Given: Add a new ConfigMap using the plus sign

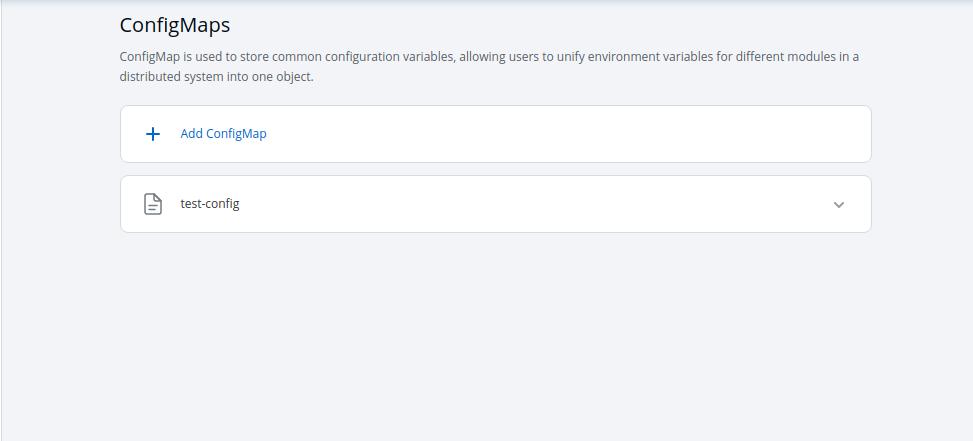Looking at the screenshot, I should pyautogui.click(x=153, y=134).
